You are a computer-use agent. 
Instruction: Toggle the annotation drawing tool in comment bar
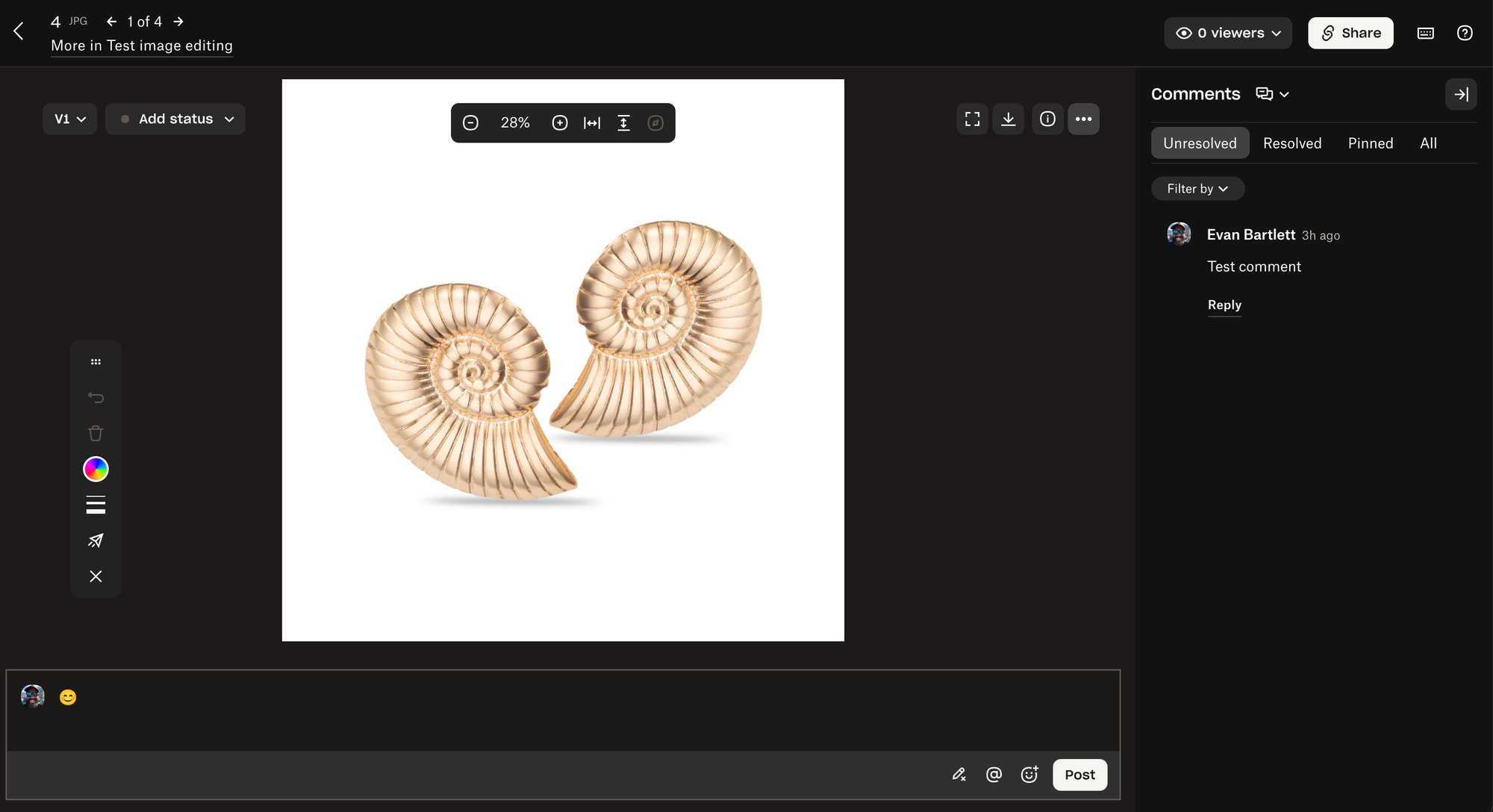click(959, 775)
